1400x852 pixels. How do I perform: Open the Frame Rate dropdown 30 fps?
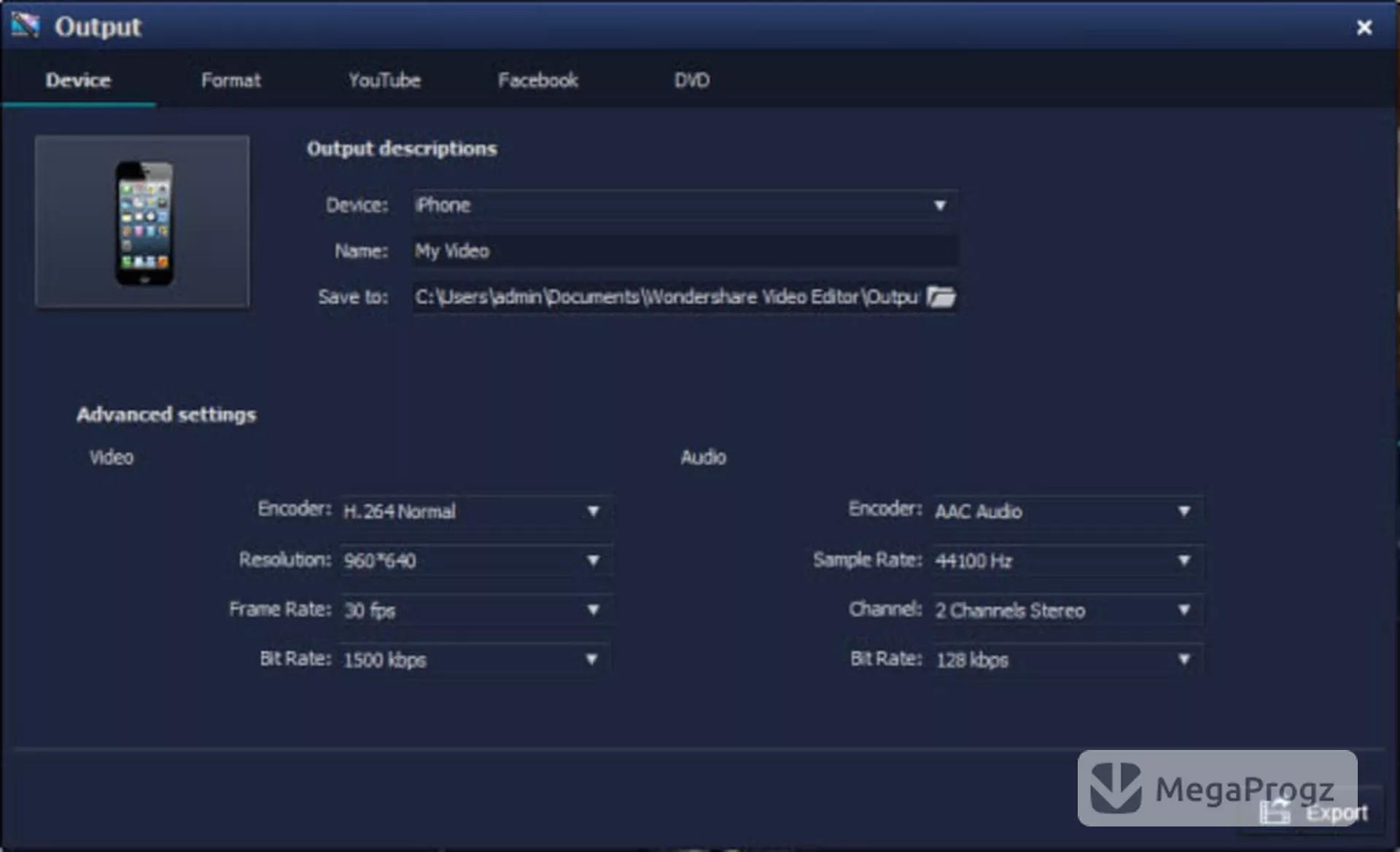point(475,610)
